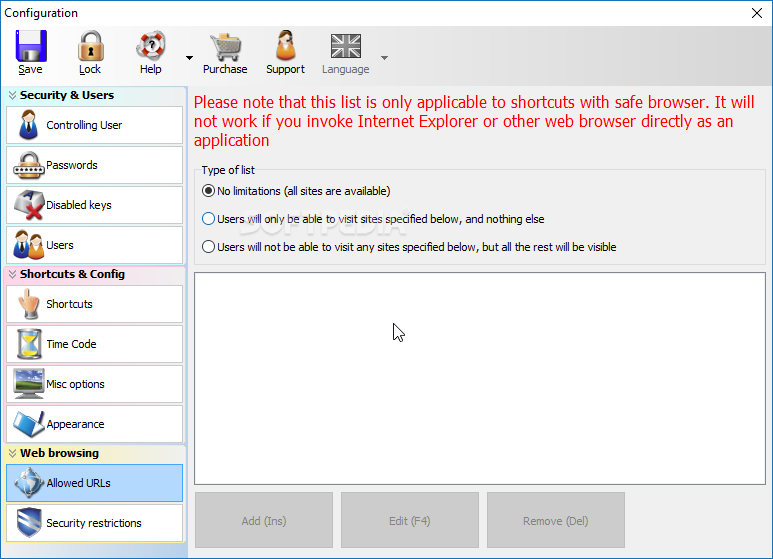Click the Allowed URLs globe icon
This screenshot has height=559, width=773.
click(x=29, y=482)
